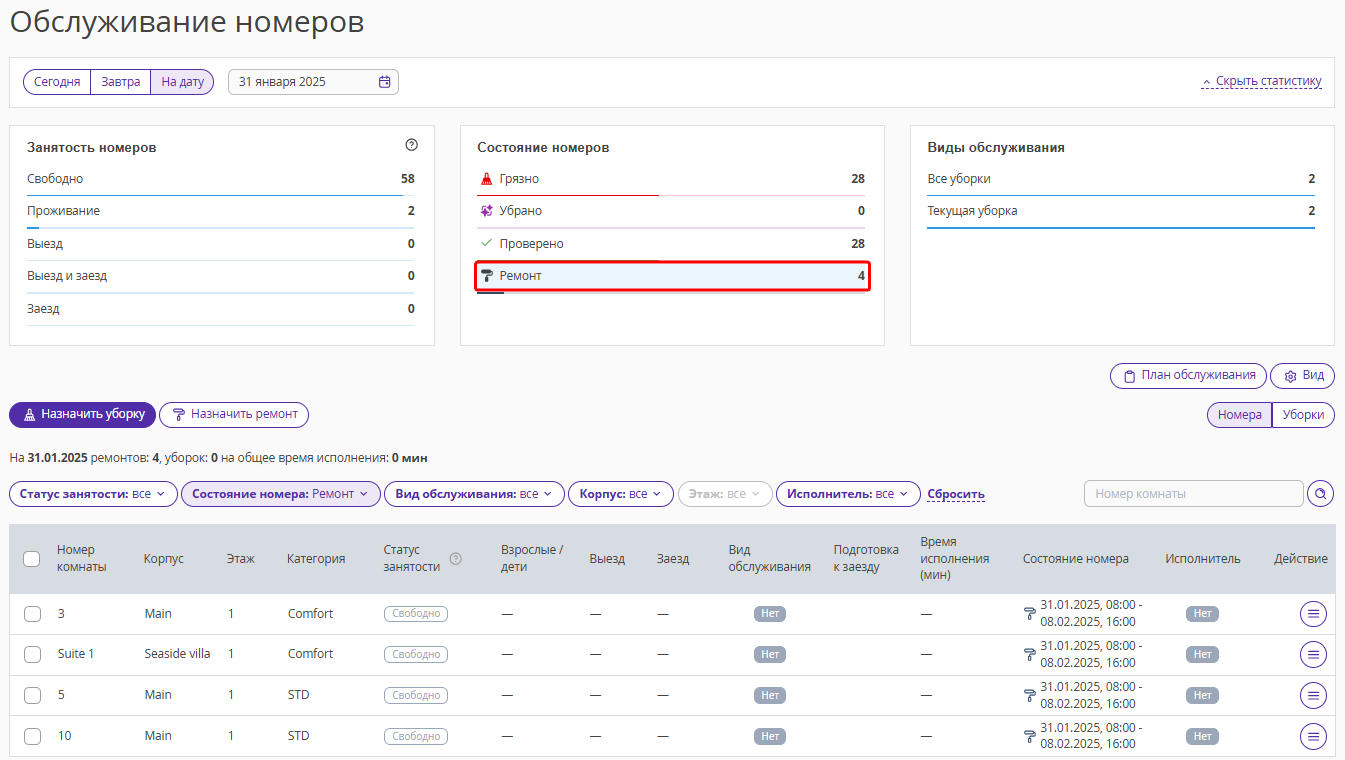Click the search magnifier icon button
Image resolution: width=1345 pixels, height=760 pixels.
tap(1321, 494)
